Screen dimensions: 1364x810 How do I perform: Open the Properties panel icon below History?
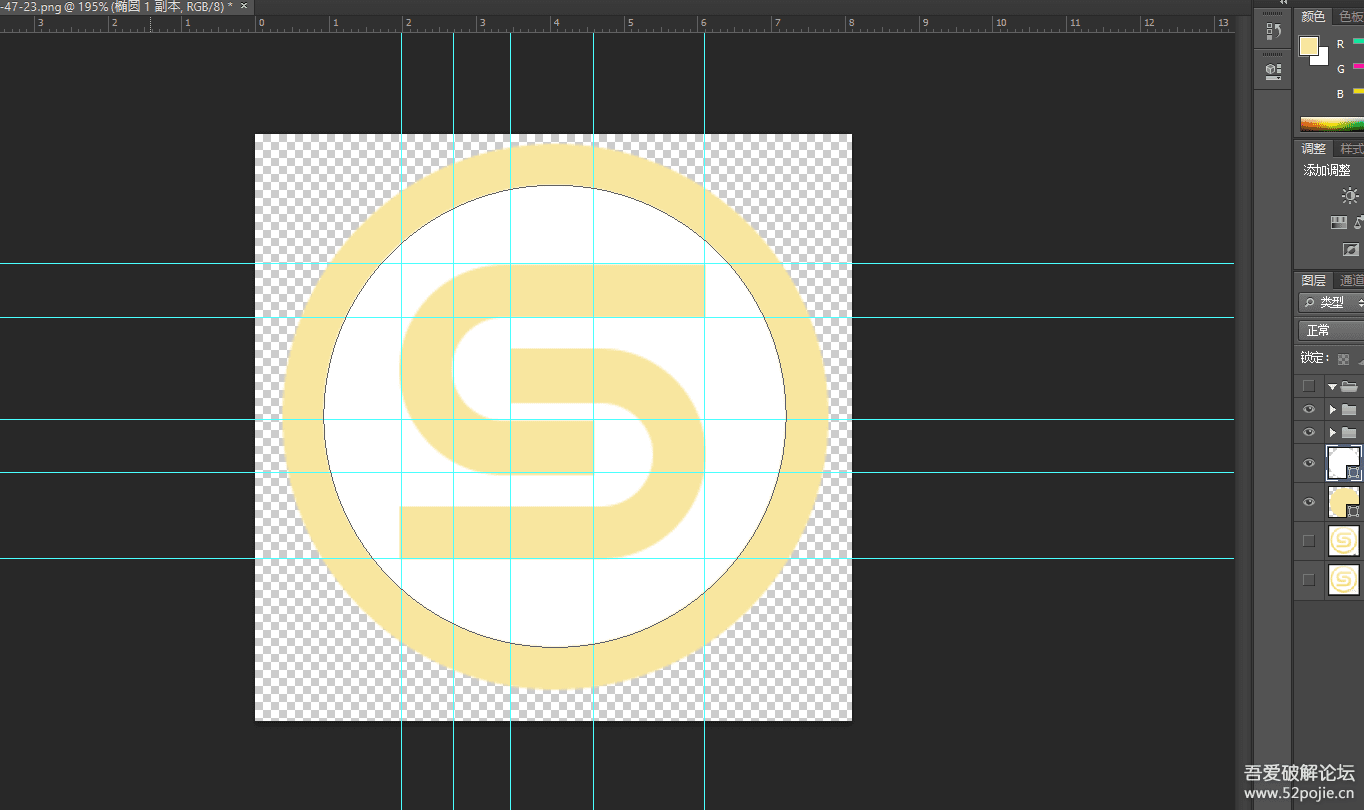[x=1273, y=70]
